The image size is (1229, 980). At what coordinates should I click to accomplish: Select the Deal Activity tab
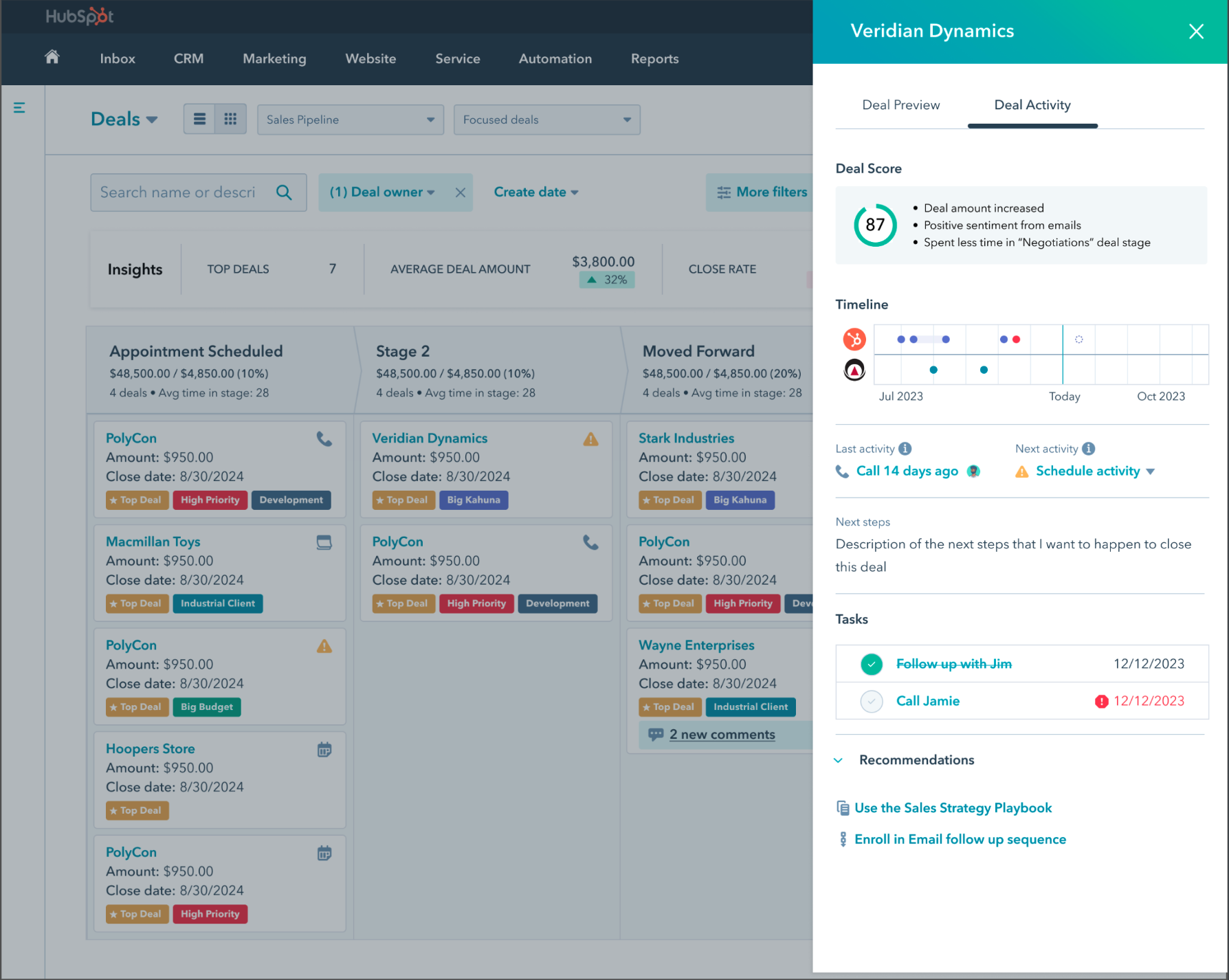point(1032,105)
